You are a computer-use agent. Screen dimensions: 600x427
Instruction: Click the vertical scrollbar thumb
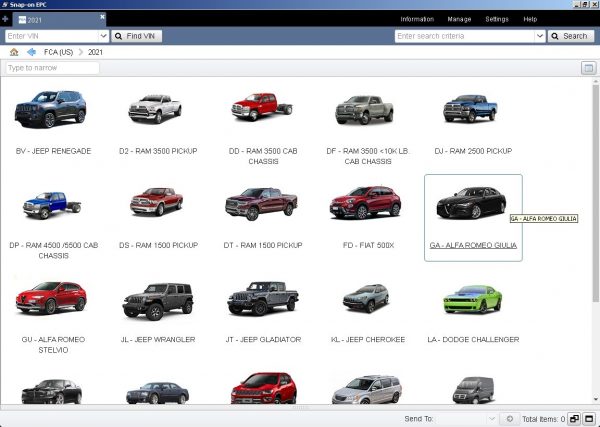pos(595,193)
